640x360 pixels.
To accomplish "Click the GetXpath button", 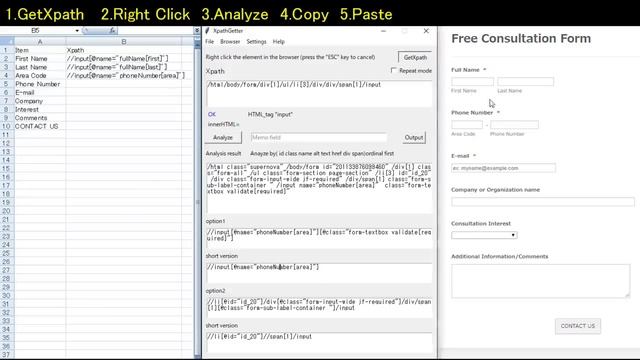I will point(415,58).
